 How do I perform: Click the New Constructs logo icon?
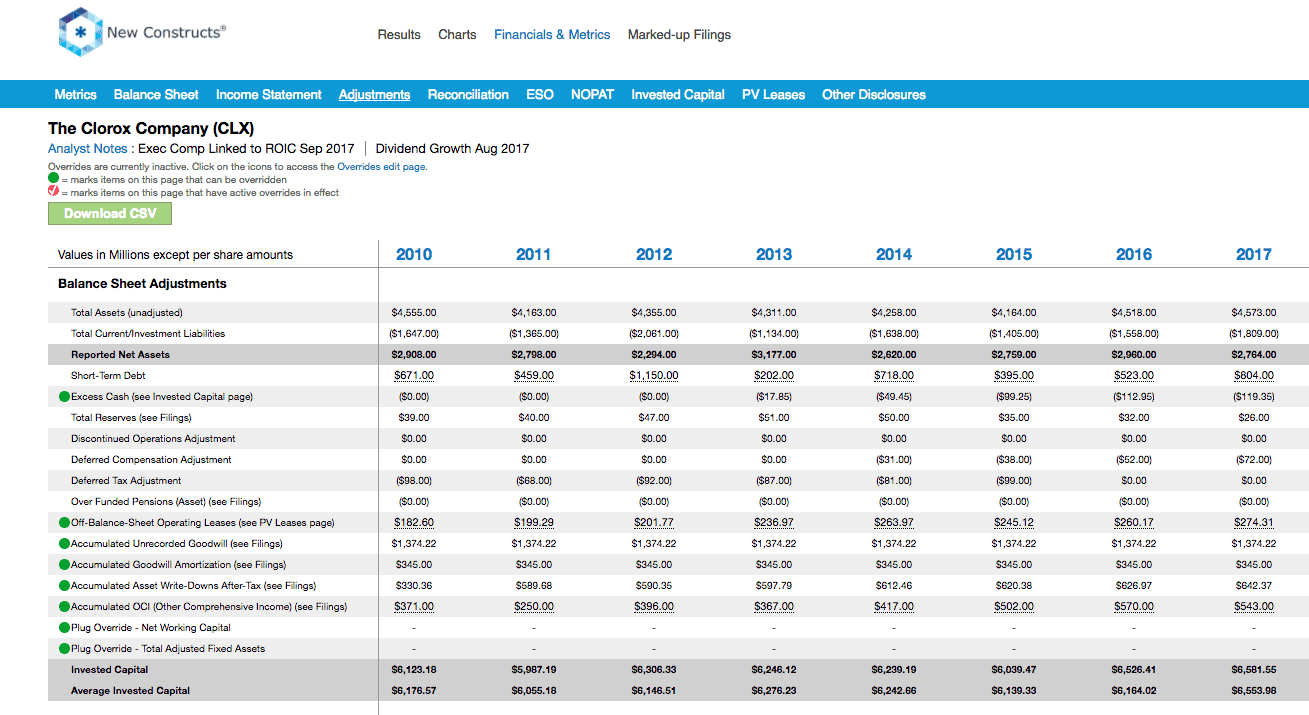pyautogui.click(x=80, y=33)
